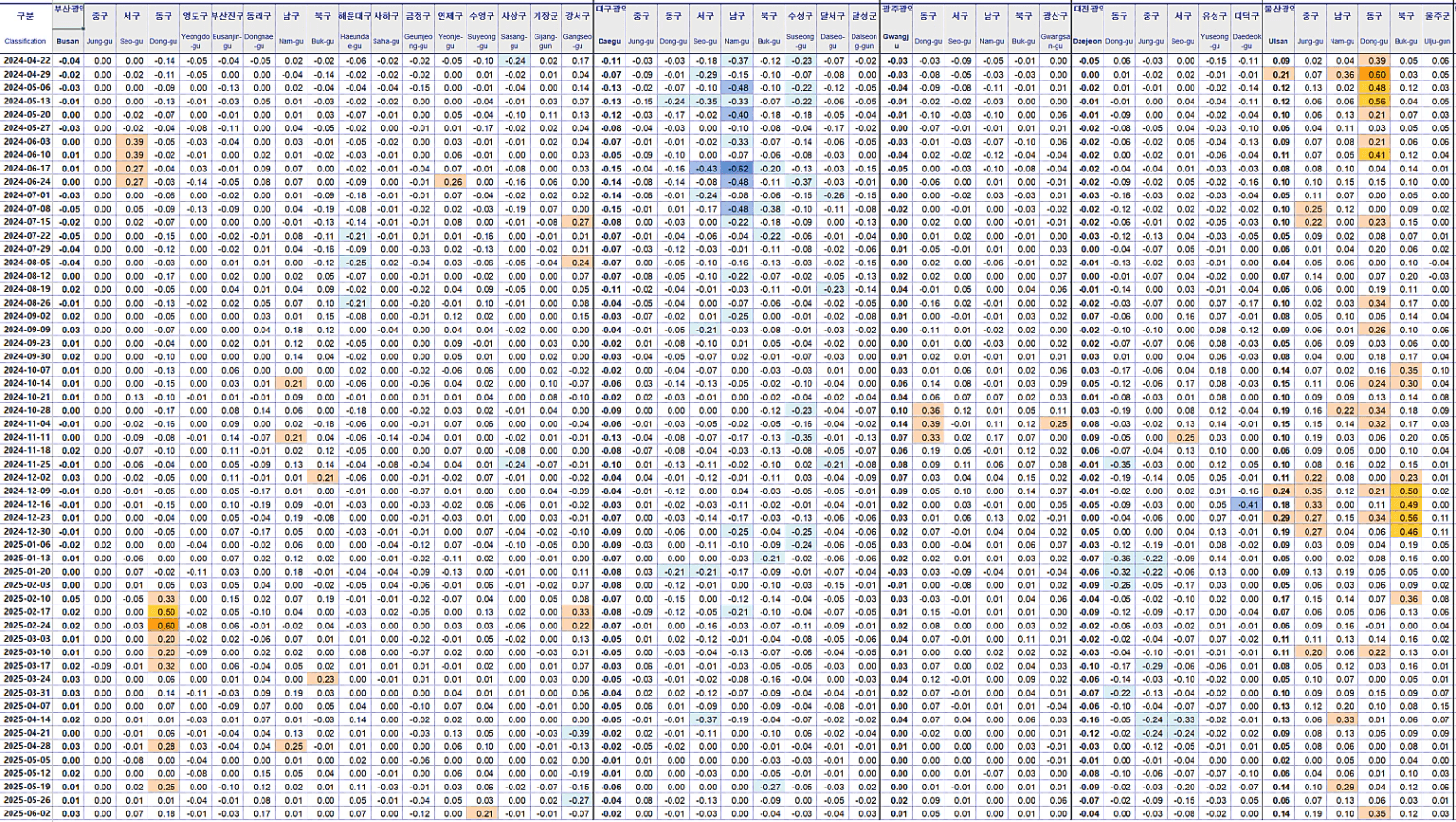1456x822 pixels.
Task: Select highlighted 0.39 in Gwangju Dong-gu, 2024-11-04
Action: click(928, 422)
